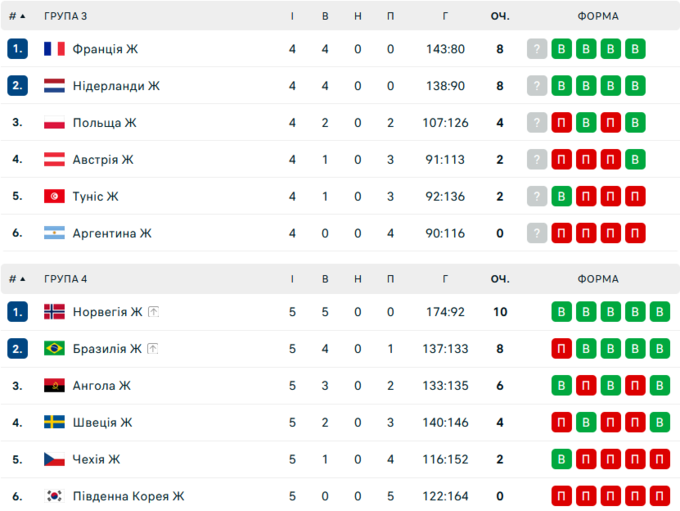Open the Чехія Ж team link

pyautogui.click(x=96, y=459)
